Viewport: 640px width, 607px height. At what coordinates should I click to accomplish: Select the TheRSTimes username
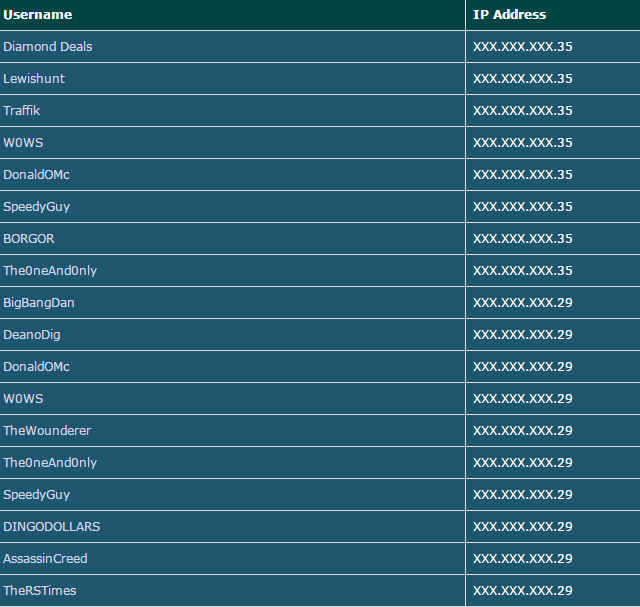40,591
